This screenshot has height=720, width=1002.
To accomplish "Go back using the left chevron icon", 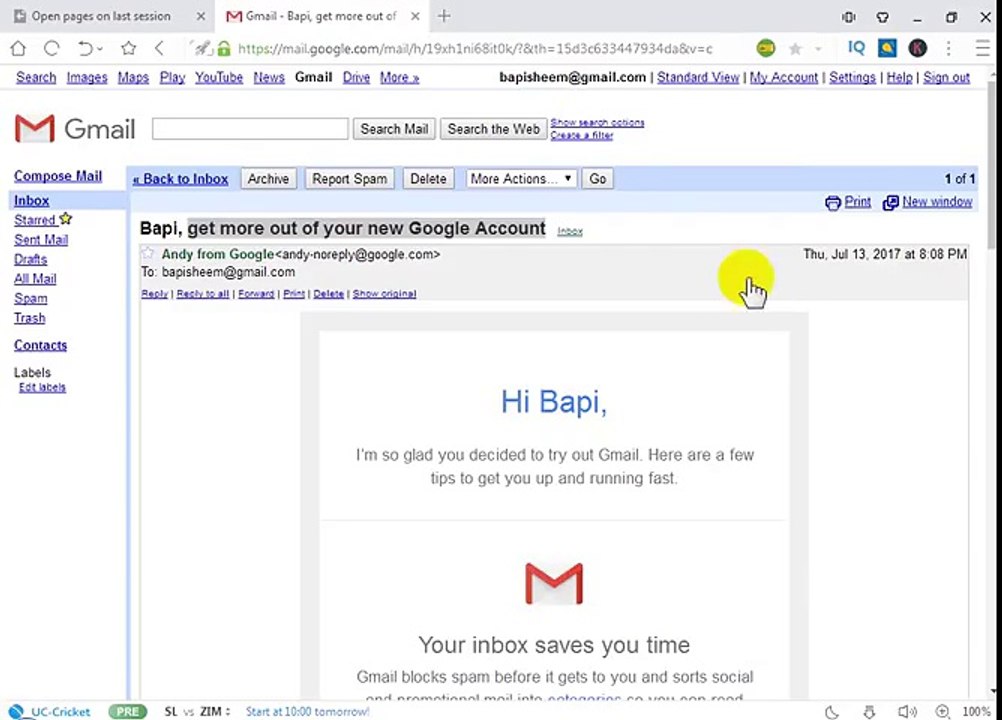I will 159,49.
